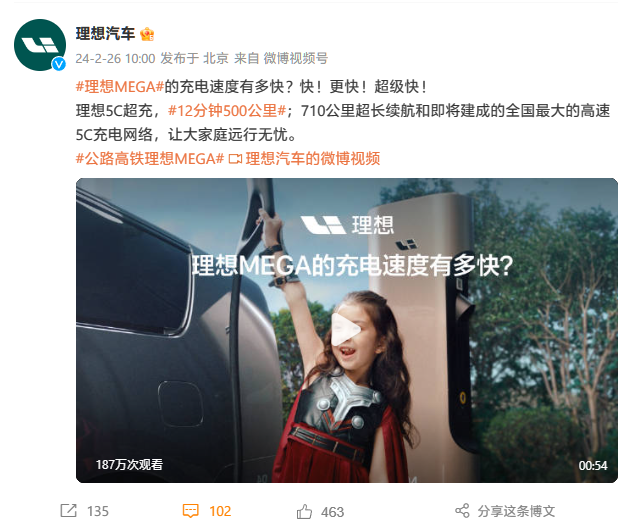This screenshot has height=523, width=635.
Task: Open the #12分钟500公里# hashtag
Action: (x=227, y=111)
